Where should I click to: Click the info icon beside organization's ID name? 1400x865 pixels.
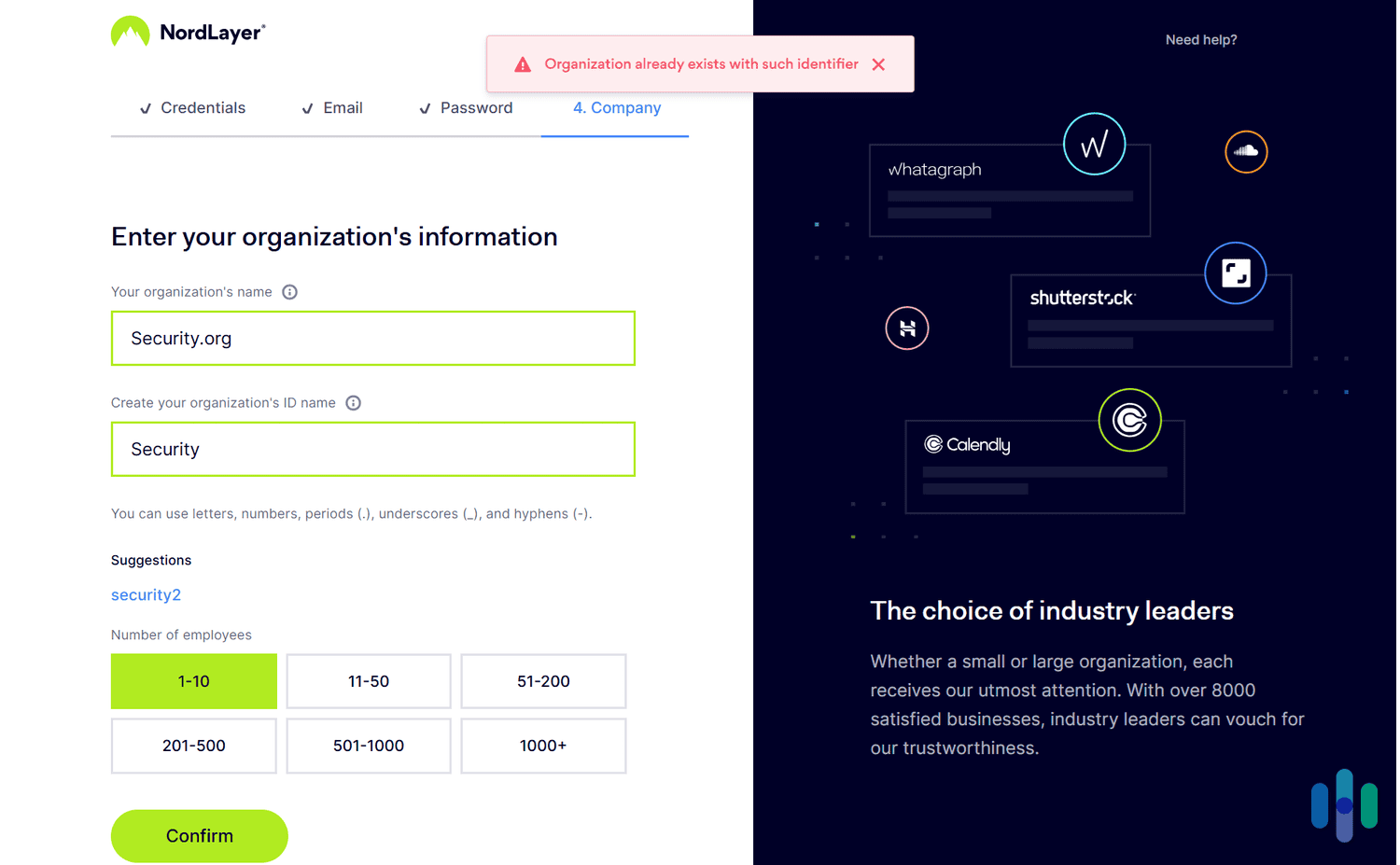pos(353,403)
